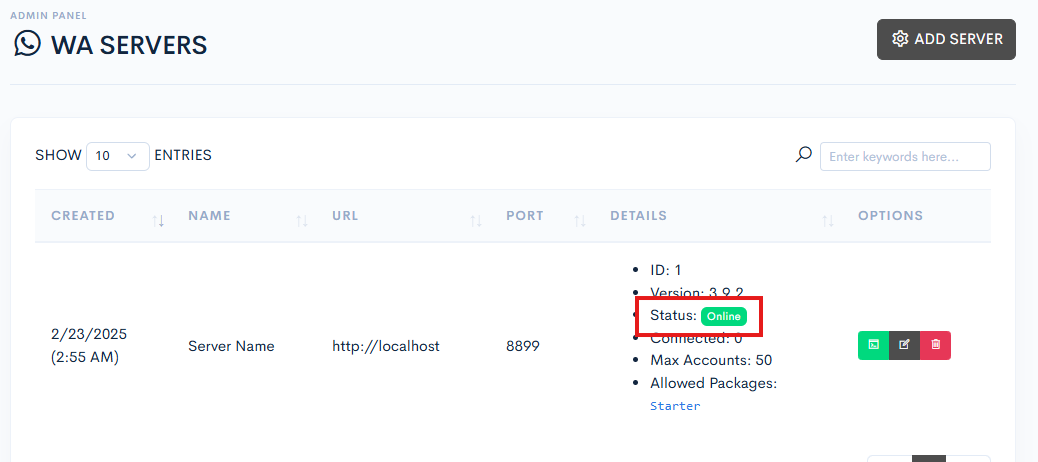
Task: Open the Show entries count dropdown
Action: pos(117,156)
